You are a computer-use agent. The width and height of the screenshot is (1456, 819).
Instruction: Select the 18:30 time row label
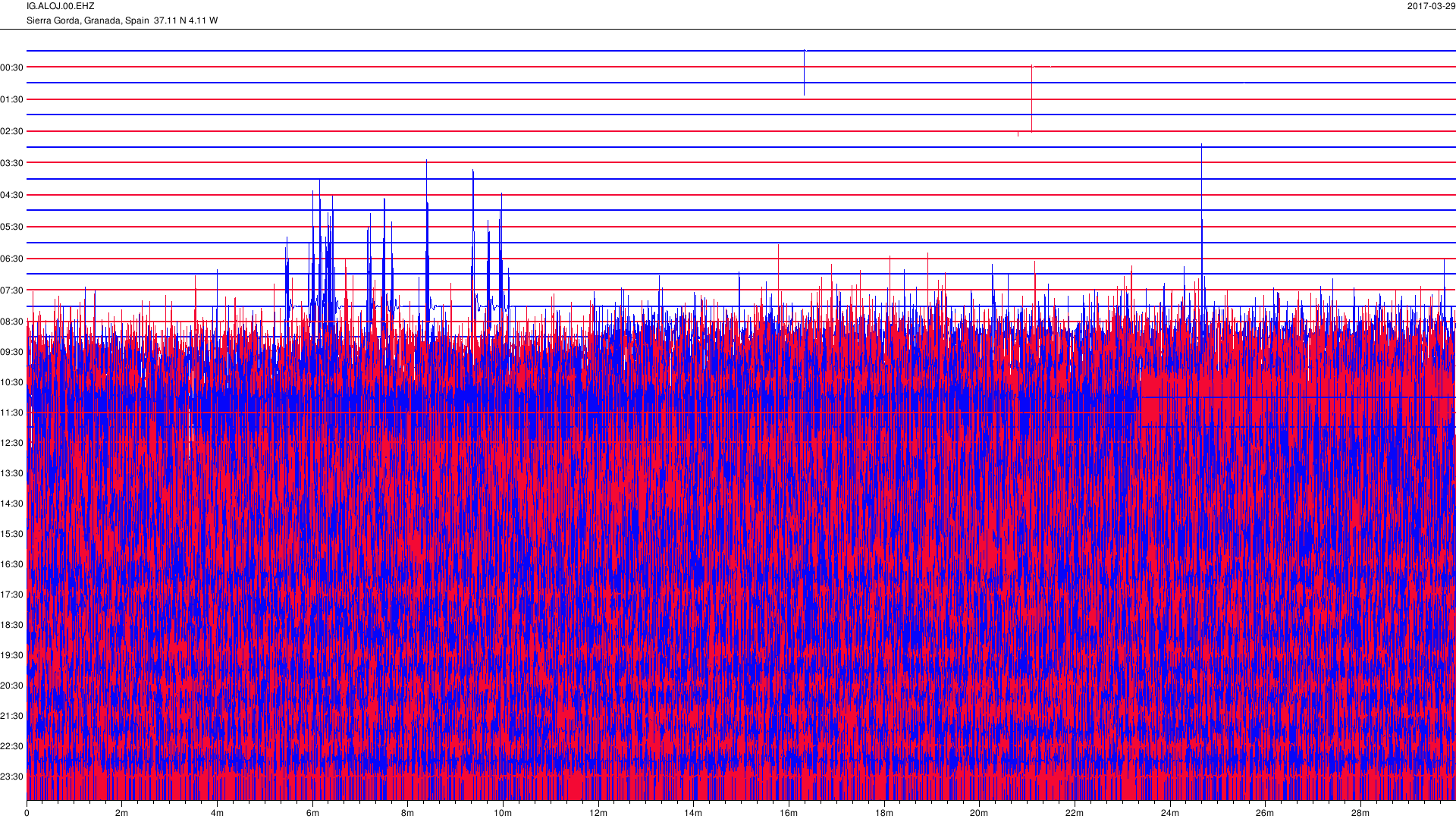(x=12, y=625)
